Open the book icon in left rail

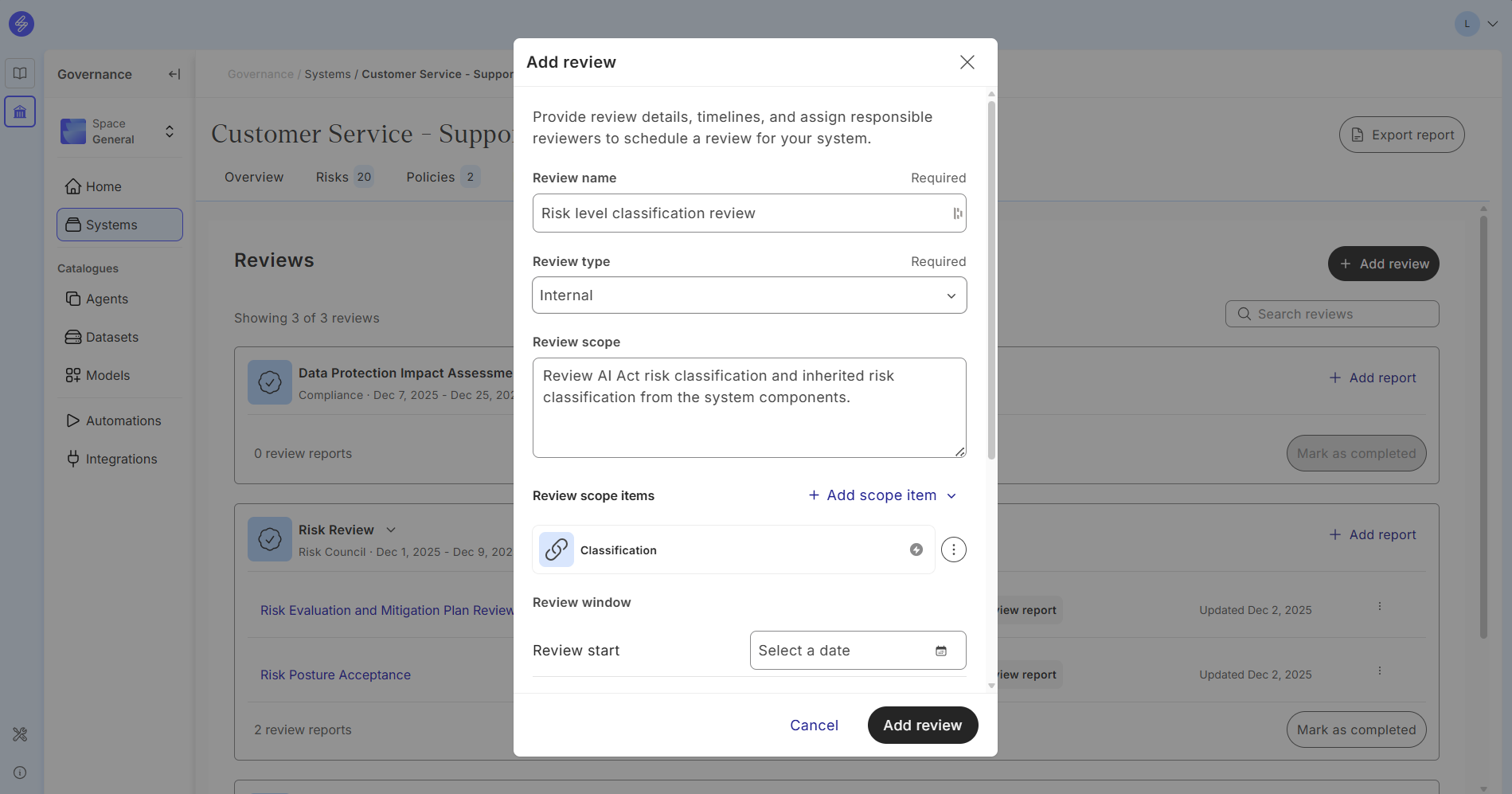pos(20,73)
